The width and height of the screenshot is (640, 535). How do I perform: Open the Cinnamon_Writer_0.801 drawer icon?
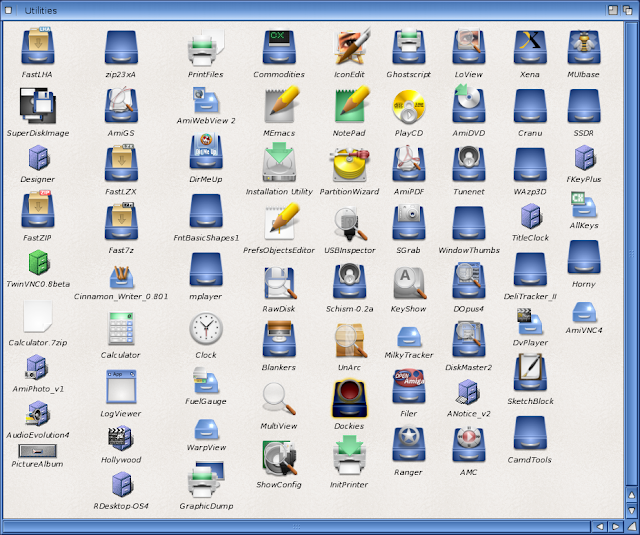point(121,275)
